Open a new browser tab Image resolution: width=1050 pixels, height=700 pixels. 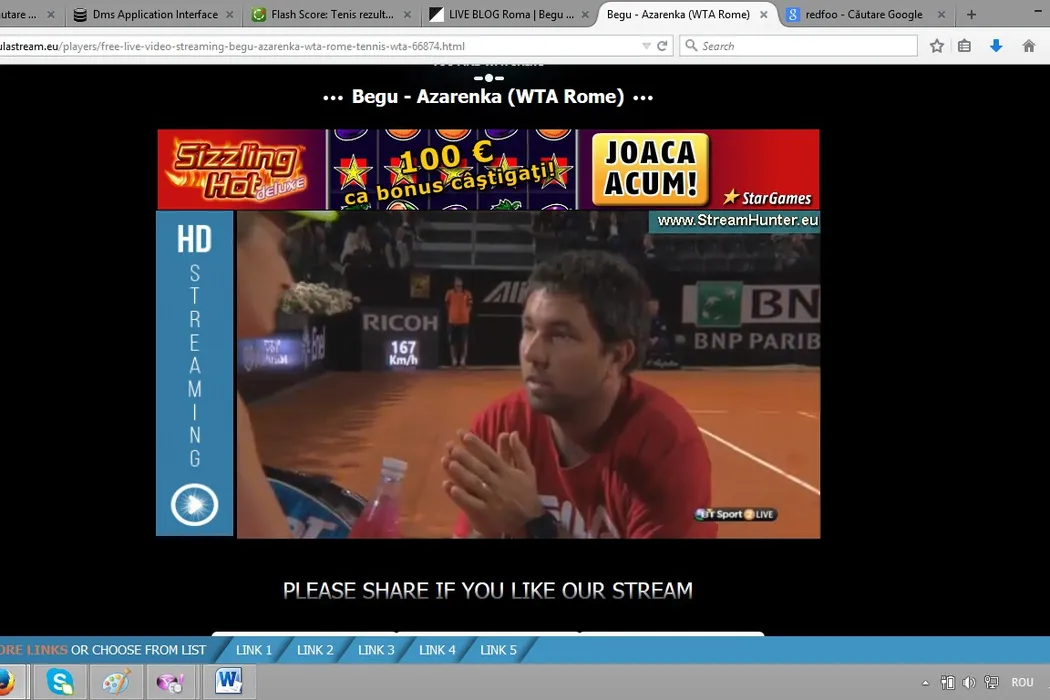click(x=971, y=15)
